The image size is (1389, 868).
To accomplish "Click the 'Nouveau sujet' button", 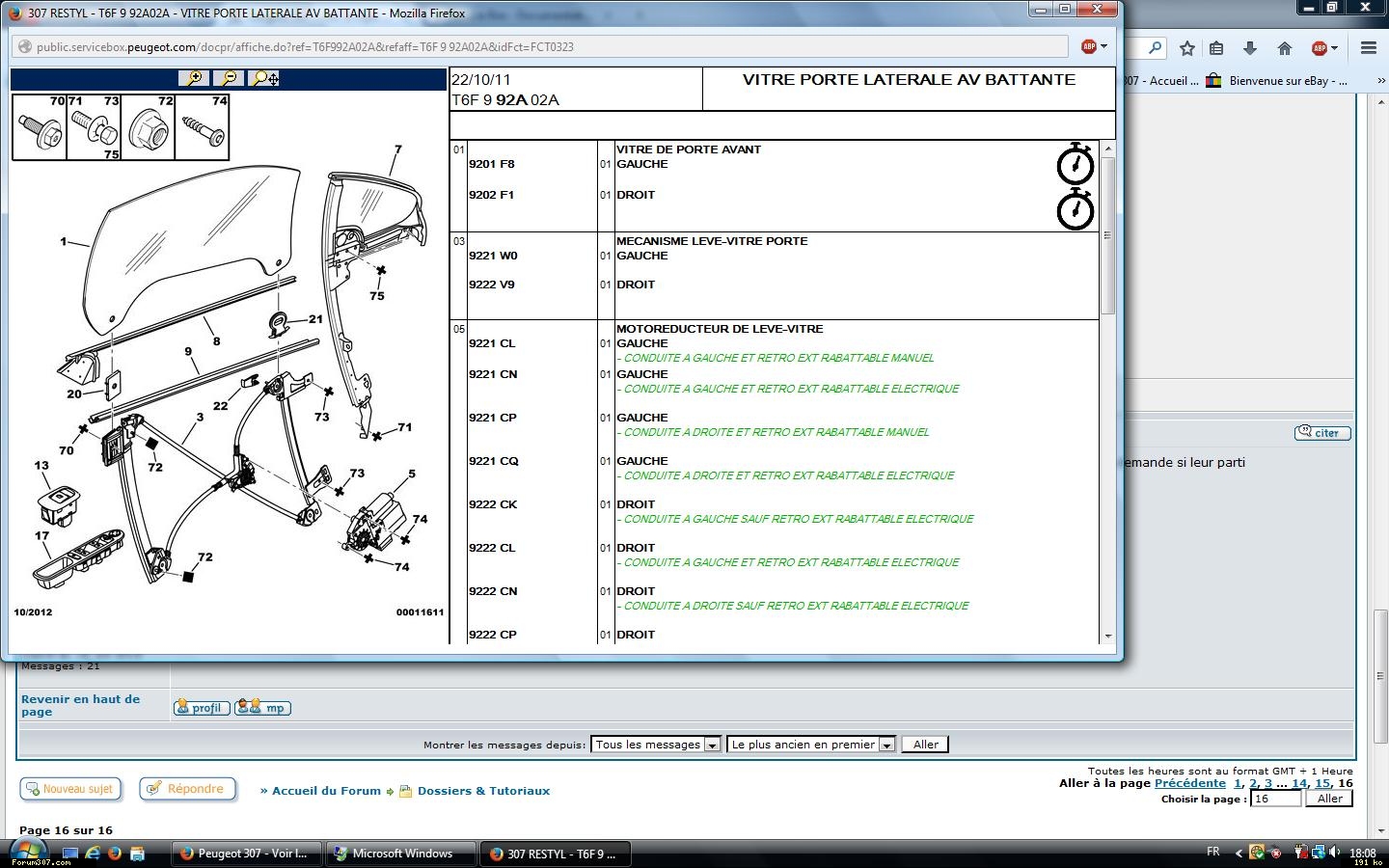I will pyautogui.click(x=68, y=789).
